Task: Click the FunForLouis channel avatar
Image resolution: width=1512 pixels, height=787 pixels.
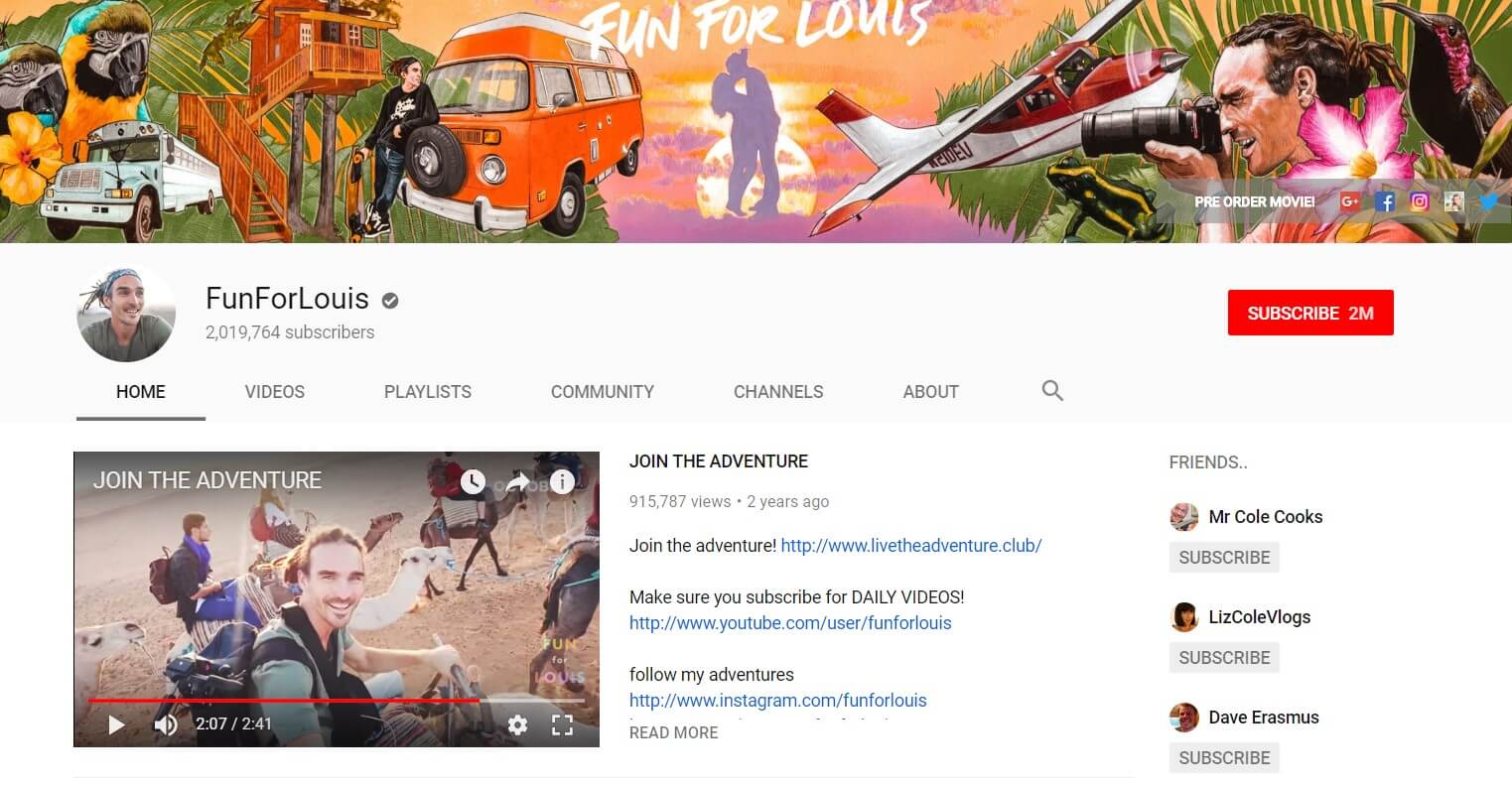Action: 126,314
